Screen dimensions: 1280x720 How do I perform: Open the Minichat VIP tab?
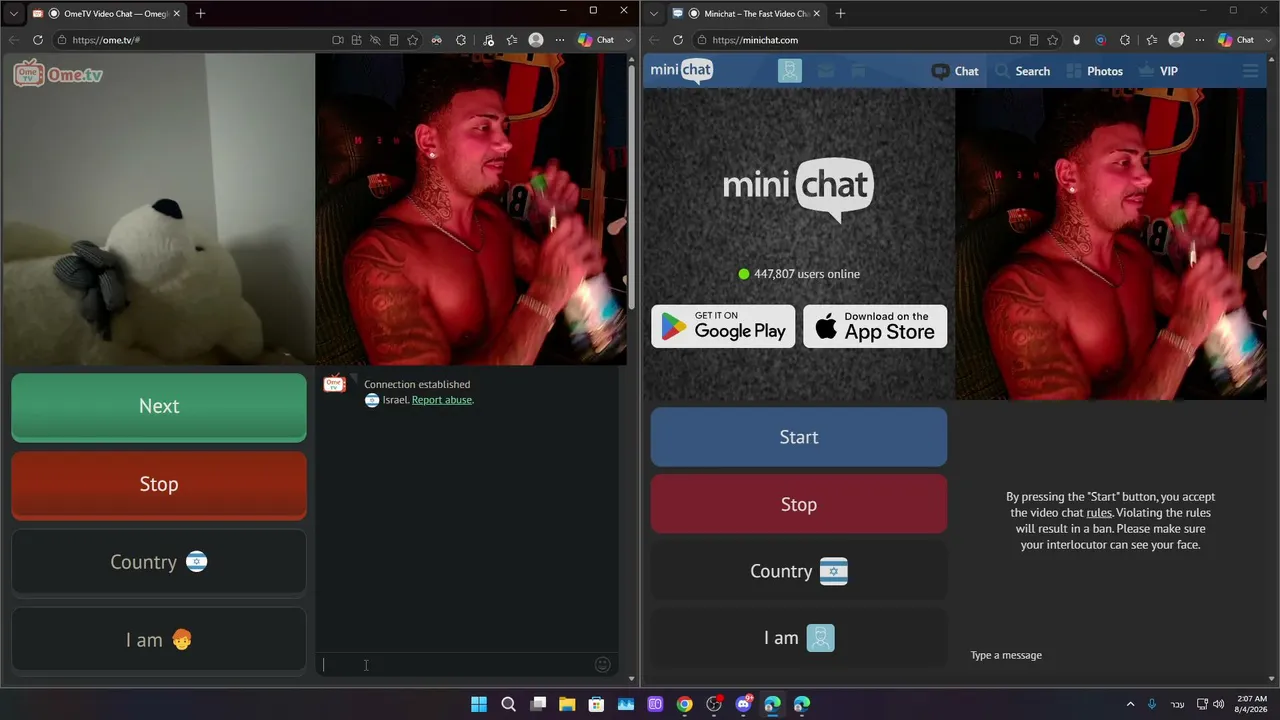pos(1158,71)
